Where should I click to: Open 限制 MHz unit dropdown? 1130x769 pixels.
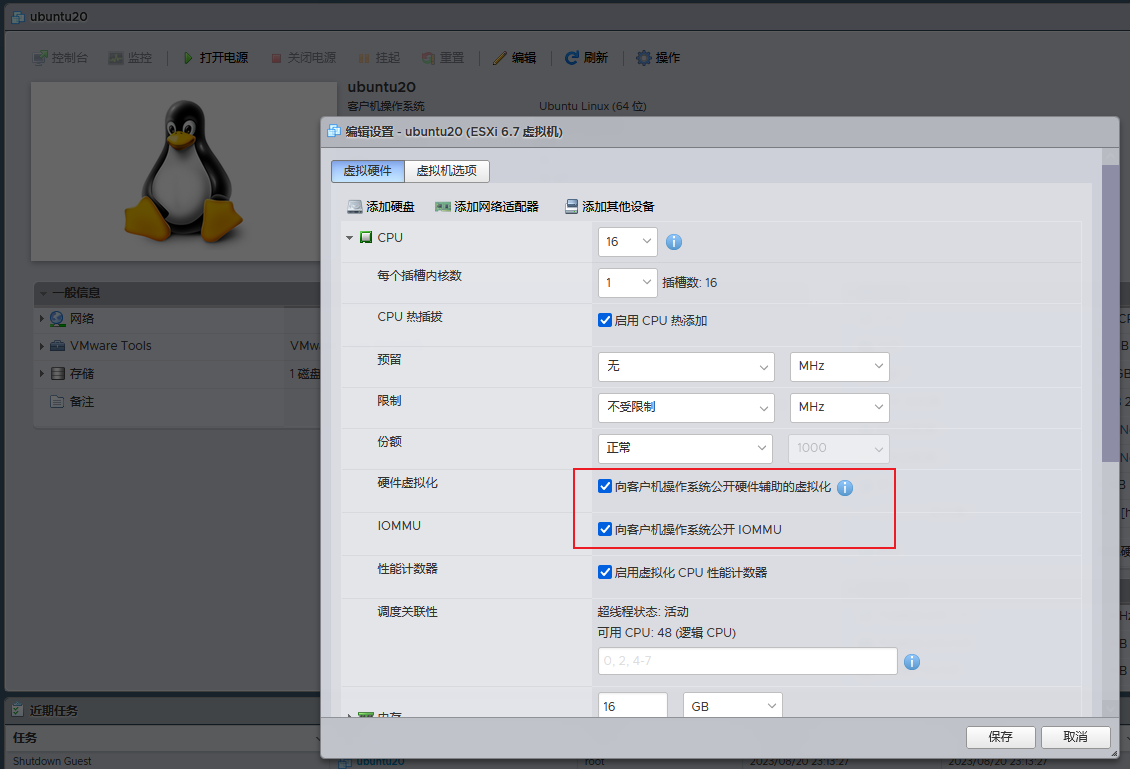840,408
